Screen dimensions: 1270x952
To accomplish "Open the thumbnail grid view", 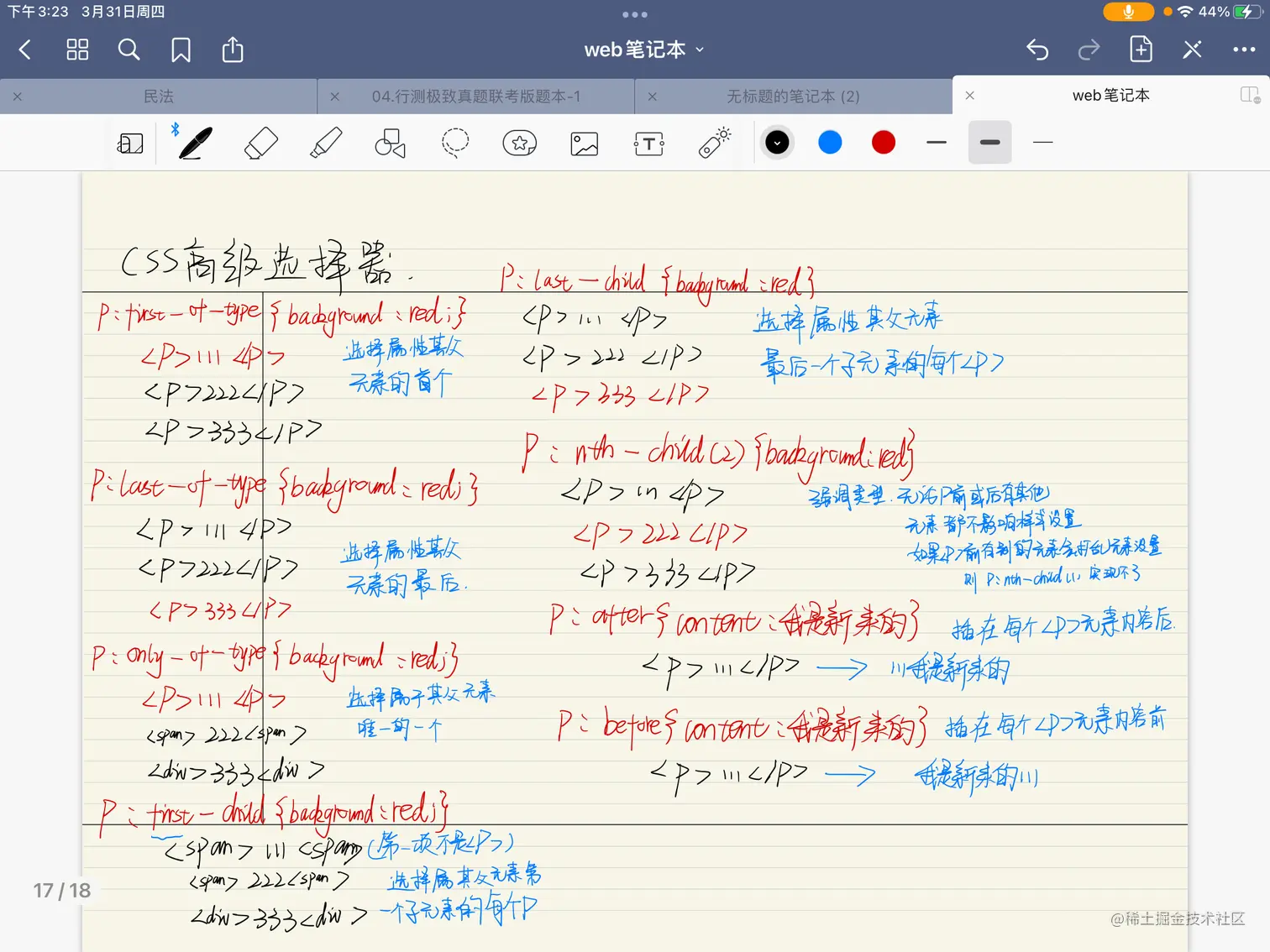I will pyautogui.click(x=77, y=50).
